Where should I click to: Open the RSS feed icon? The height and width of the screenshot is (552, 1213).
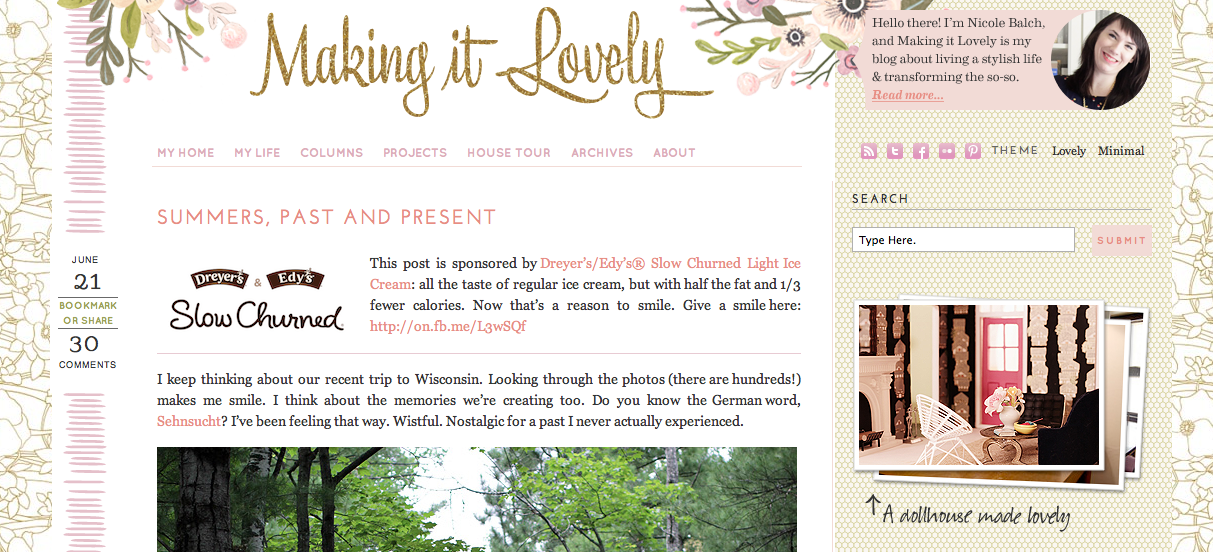coord(868,152)
